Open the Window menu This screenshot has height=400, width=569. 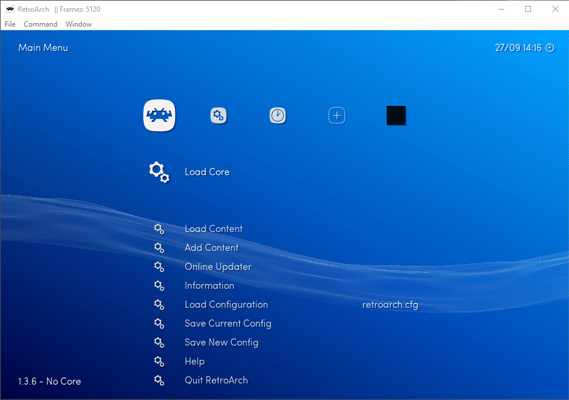(79, 24)
